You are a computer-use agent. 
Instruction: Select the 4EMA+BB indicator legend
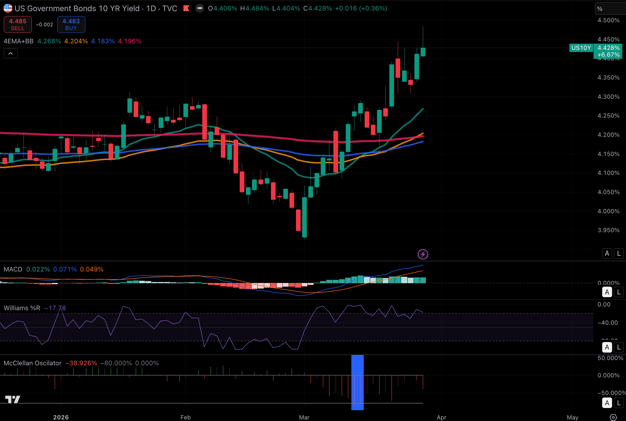[x=18, y=41]
